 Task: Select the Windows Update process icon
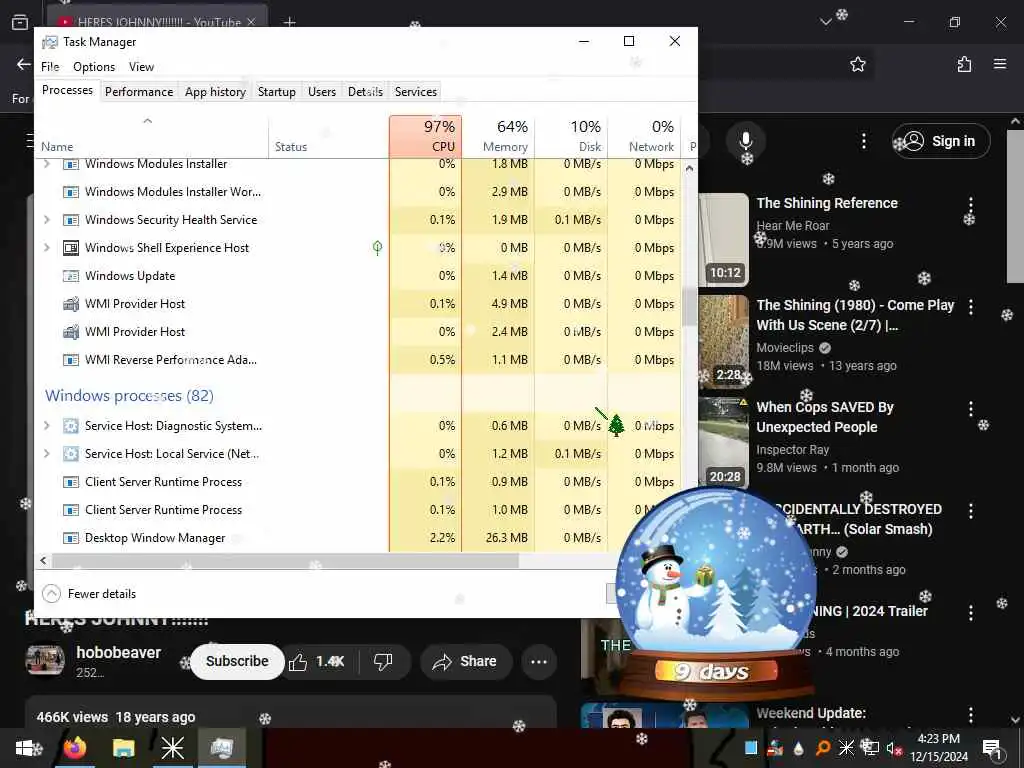(71, 276)
